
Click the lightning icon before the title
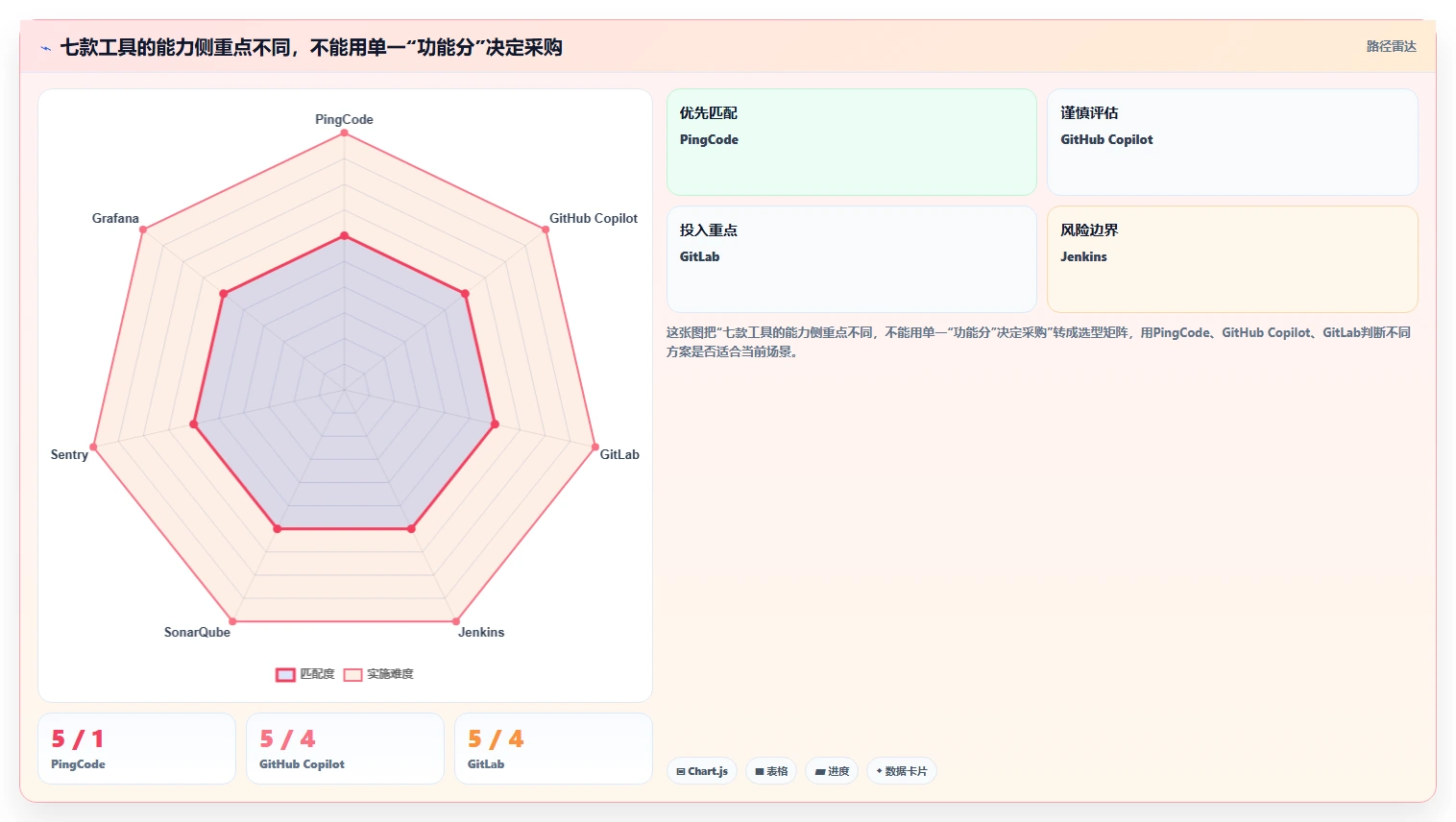pyautogui.click(x=45, y=48)
